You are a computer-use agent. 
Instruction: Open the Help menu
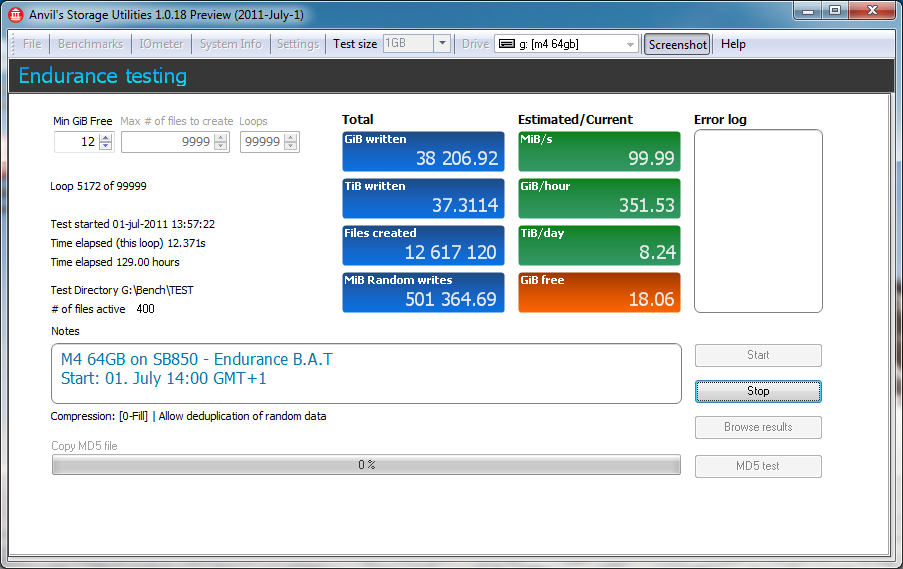[x=733, y=44]
